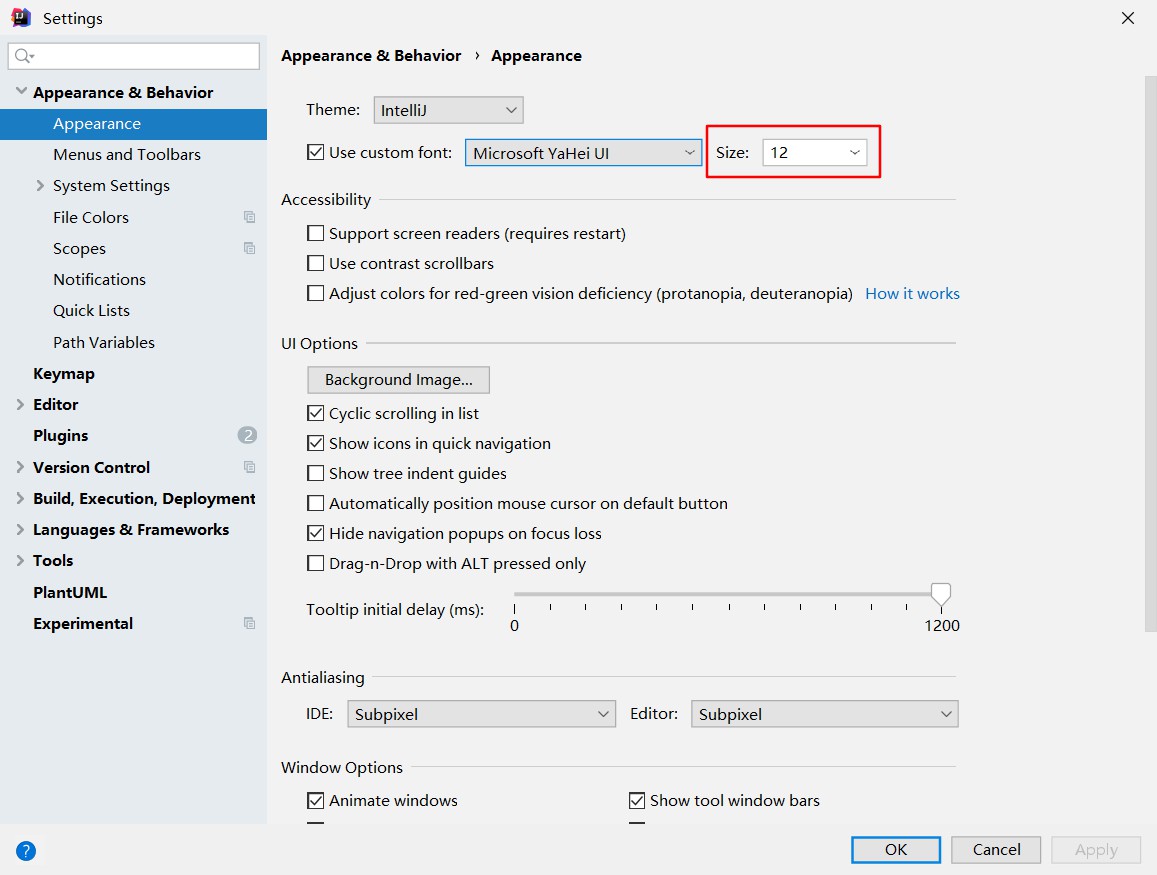Click the help question mark icon
Viewport: 1157px width, 875px height.
(26, 851)
